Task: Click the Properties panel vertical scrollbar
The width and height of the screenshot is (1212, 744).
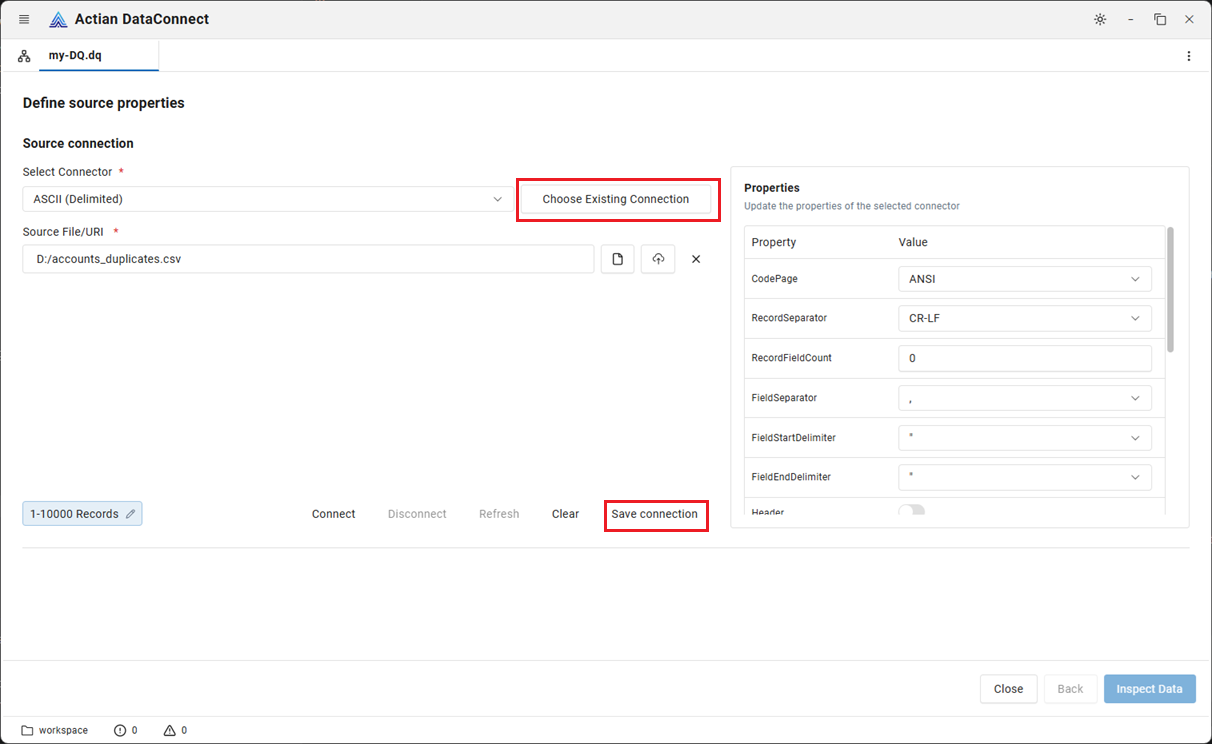Action: click(x=1170, y=290)
